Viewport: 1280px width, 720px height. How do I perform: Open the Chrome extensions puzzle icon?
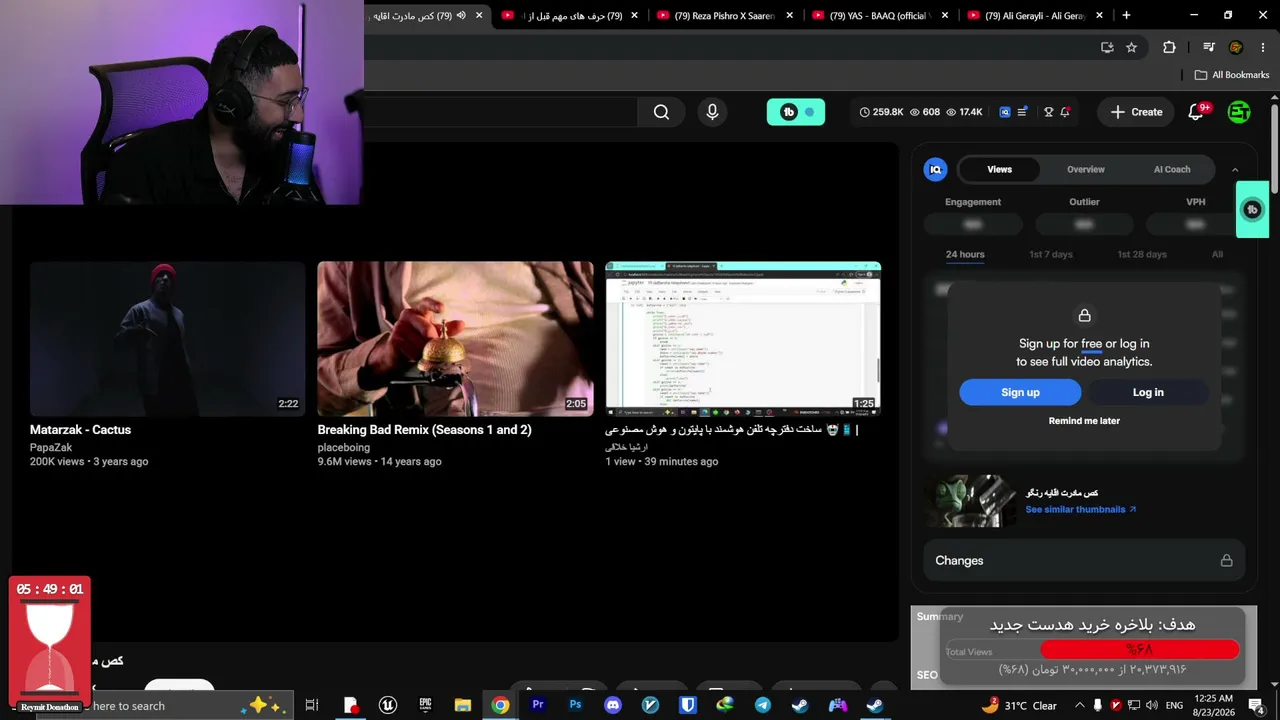tap(1169, 47)
